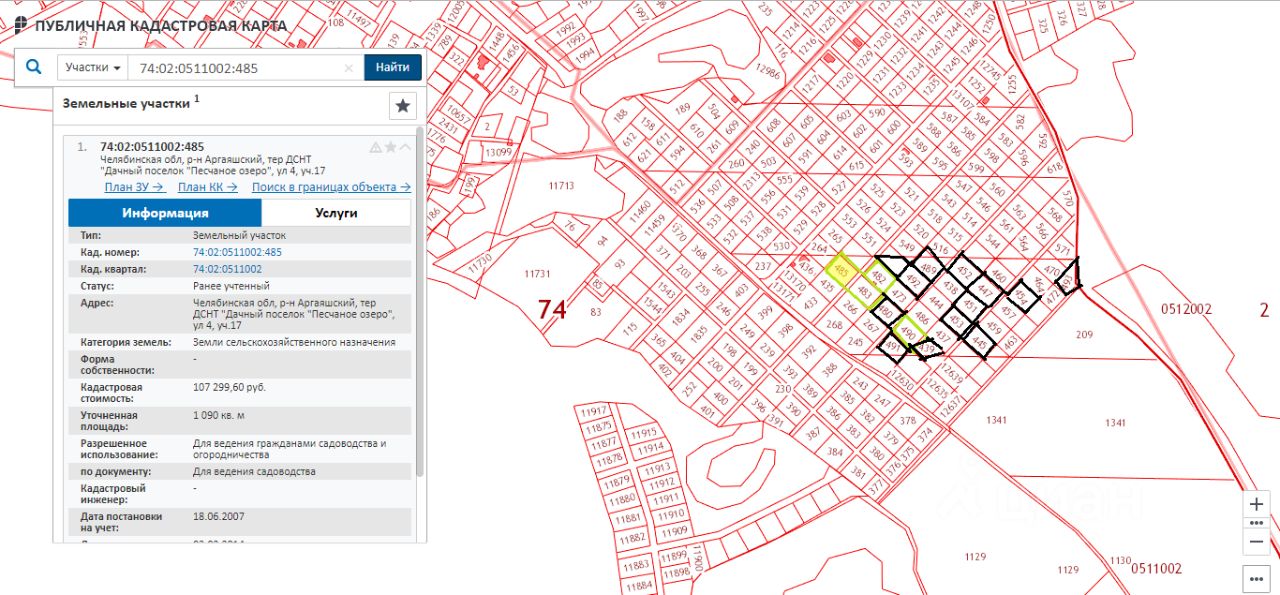Add the result to favorites via its small star

point(391,147)
